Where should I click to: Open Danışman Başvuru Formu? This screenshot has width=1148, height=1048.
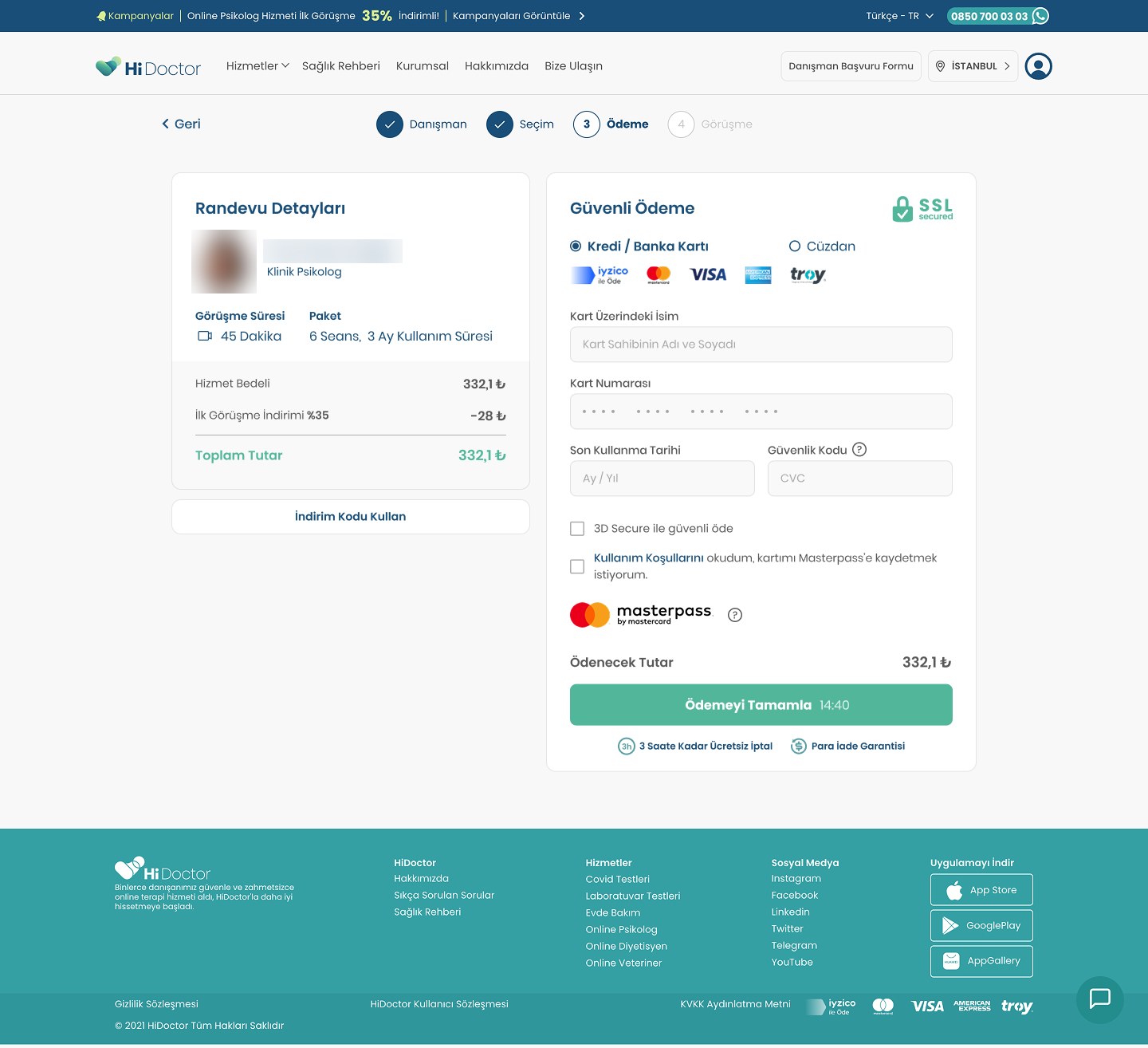click(851, 66)
